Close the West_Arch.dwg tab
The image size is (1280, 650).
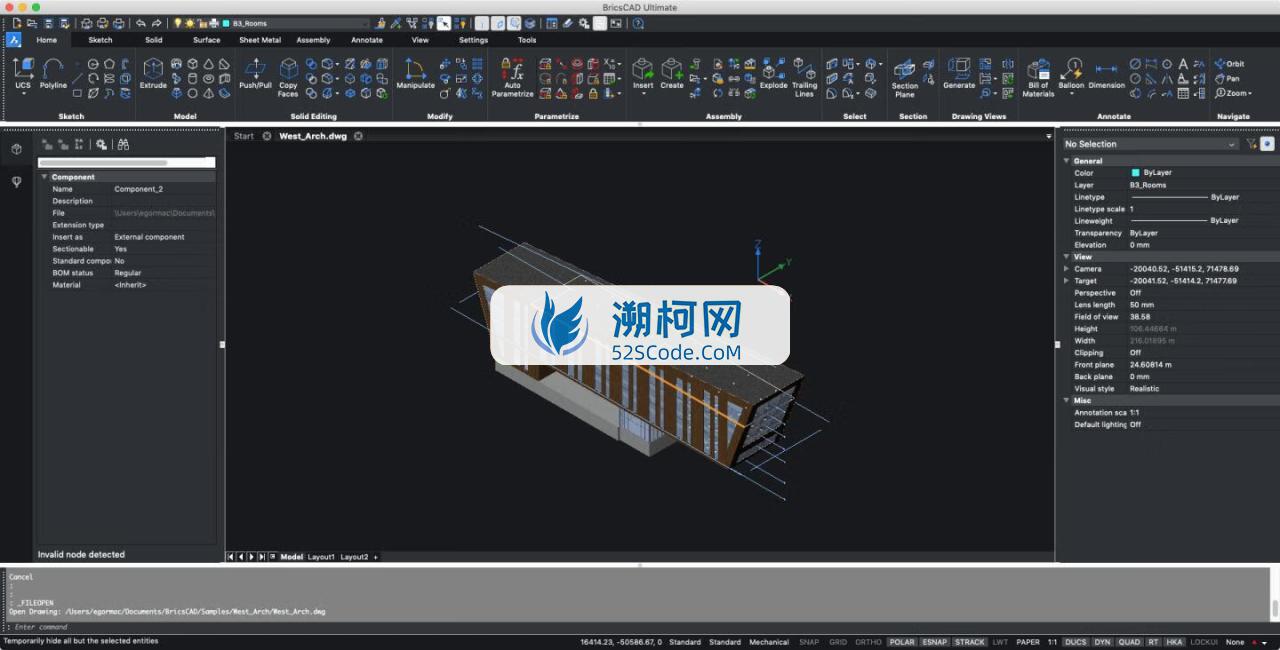click(x=358, y=136)
